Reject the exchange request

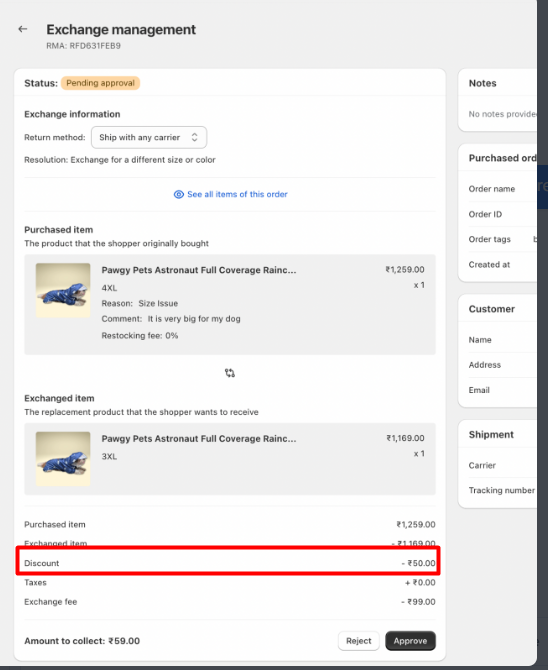359,641
